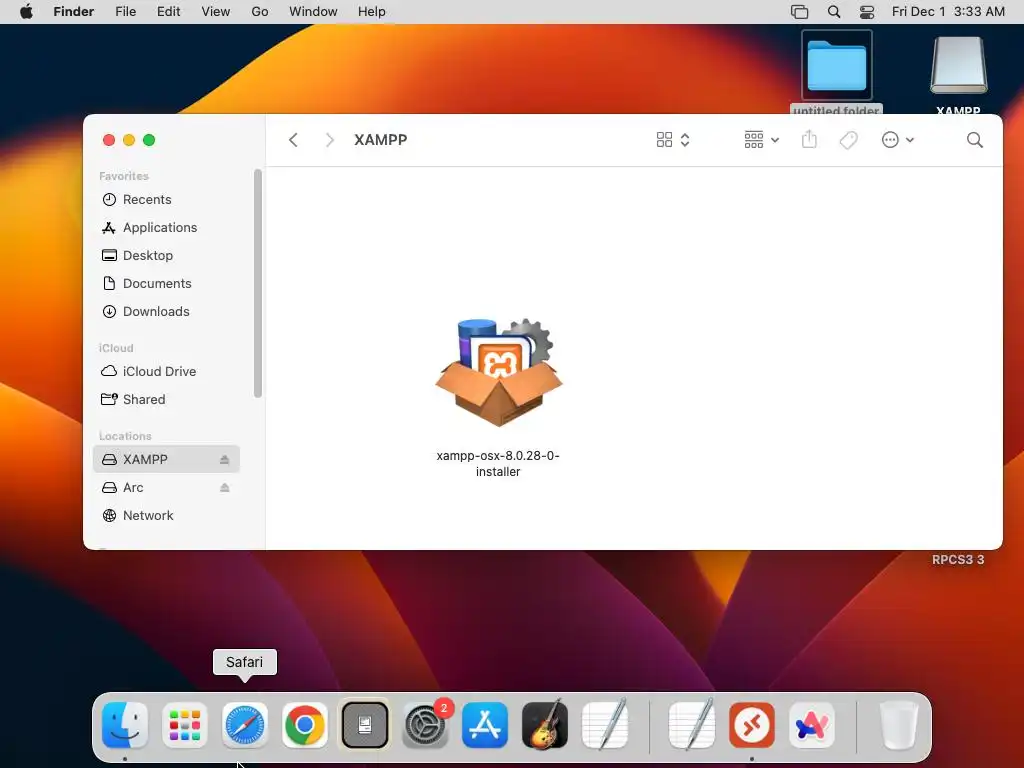
Task: Launch Safari from the Dock
Action: (x=245, y=725)
